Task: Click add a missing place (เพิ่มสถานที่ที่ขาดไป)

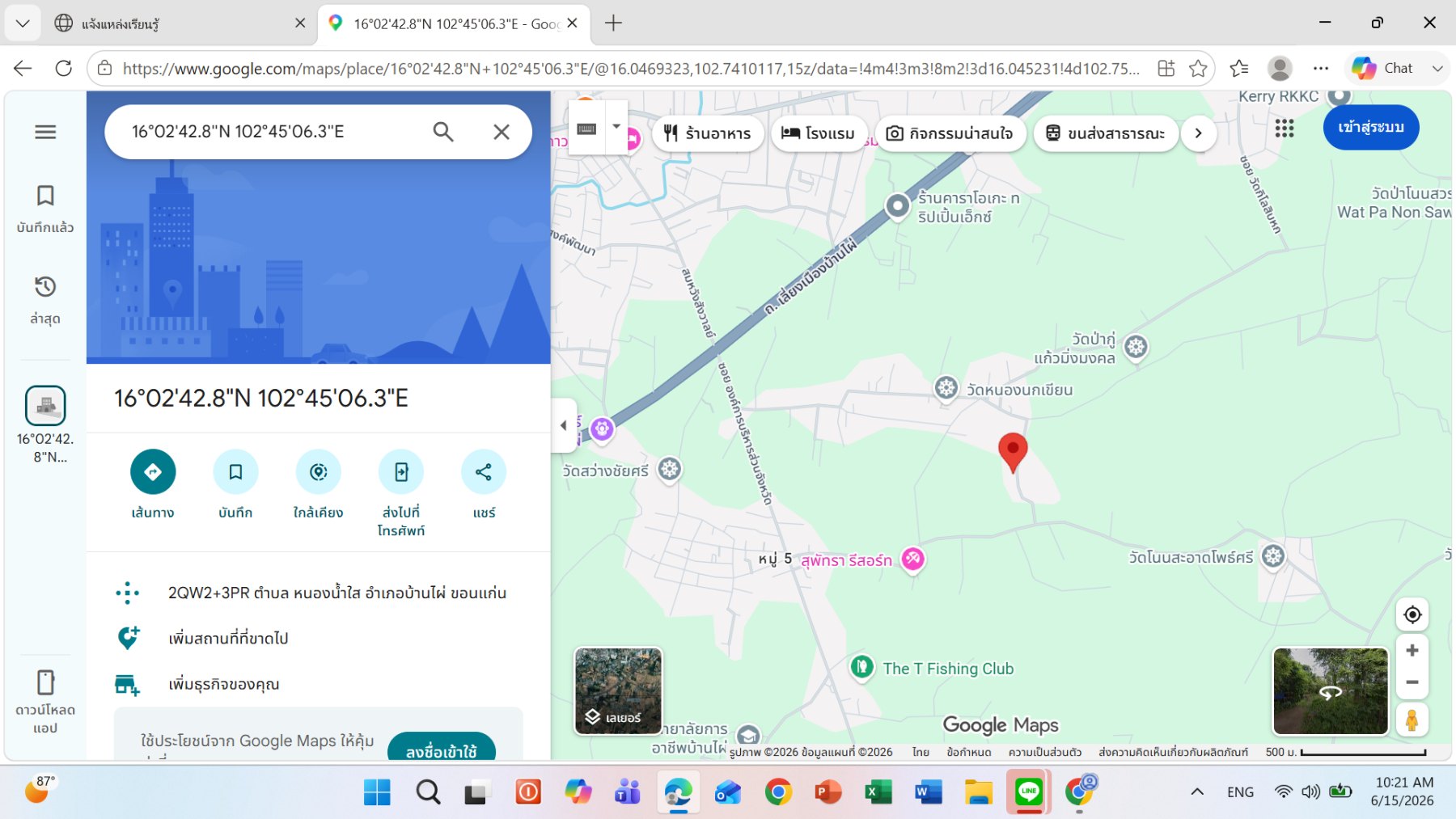Action: 319,638
